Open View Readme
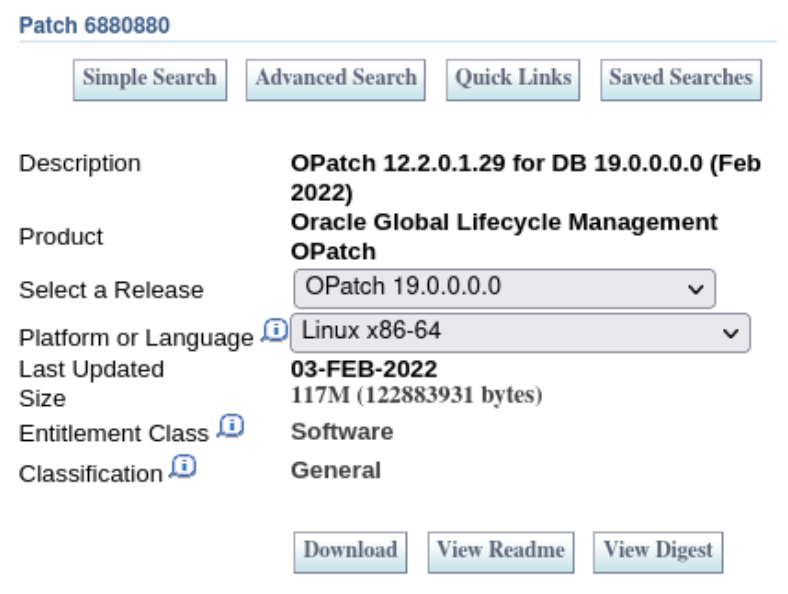788x594 pixels. click(x=501, y=552)
